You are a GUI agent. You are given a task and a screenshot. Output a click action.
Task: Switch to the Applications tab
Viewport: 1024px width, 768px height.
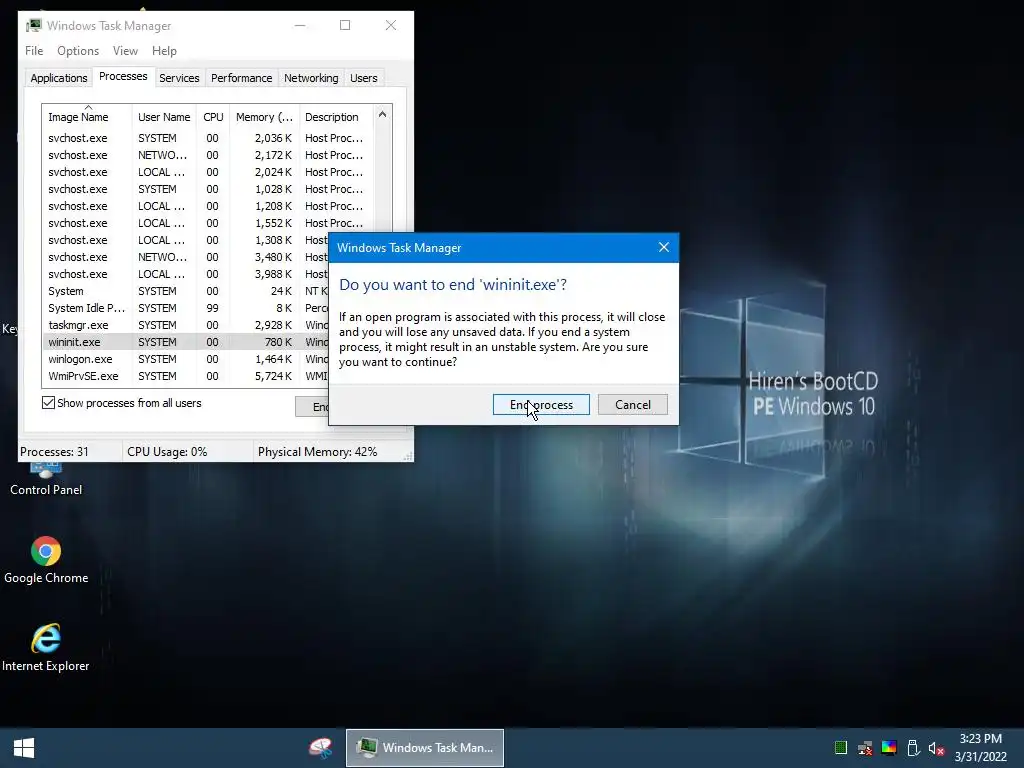pos(59,78)
